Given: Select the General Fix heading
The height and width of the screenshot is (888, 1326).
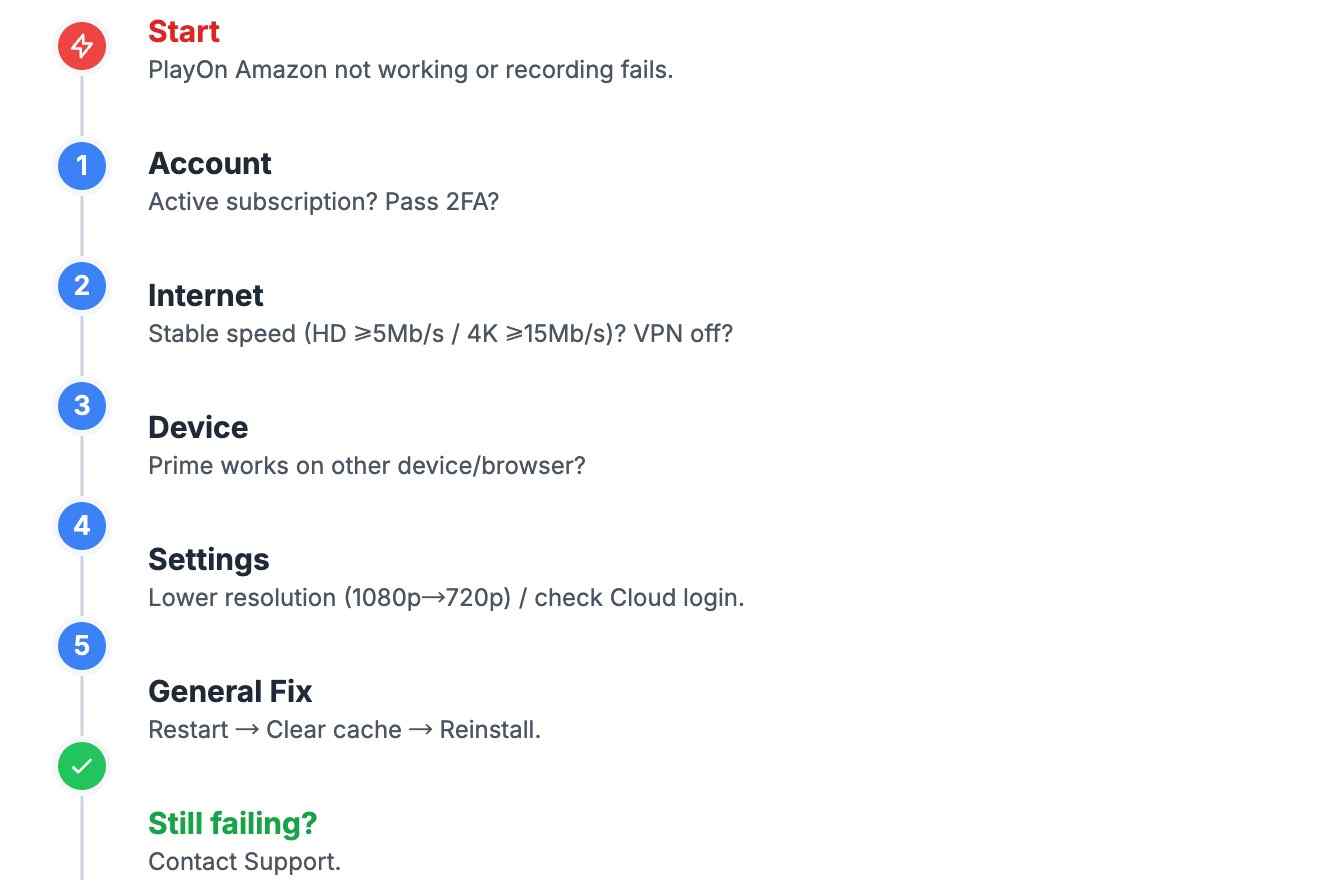Looking at the screenshot, I should click(230, 692).
